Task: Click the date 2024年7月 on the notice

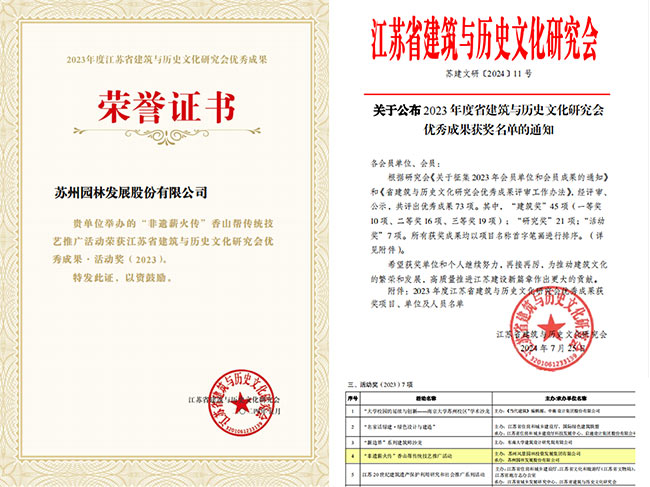Action: [552, 348]
